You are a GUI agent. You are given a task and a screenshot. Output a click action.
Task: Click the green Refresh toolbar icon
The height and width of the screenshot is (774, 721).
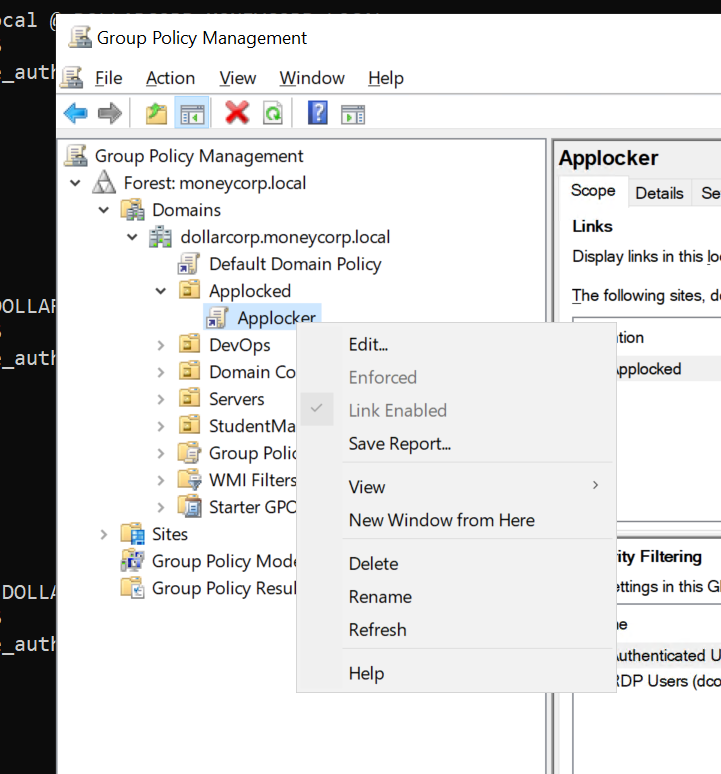pyautogui.click(x=273, y=114)
